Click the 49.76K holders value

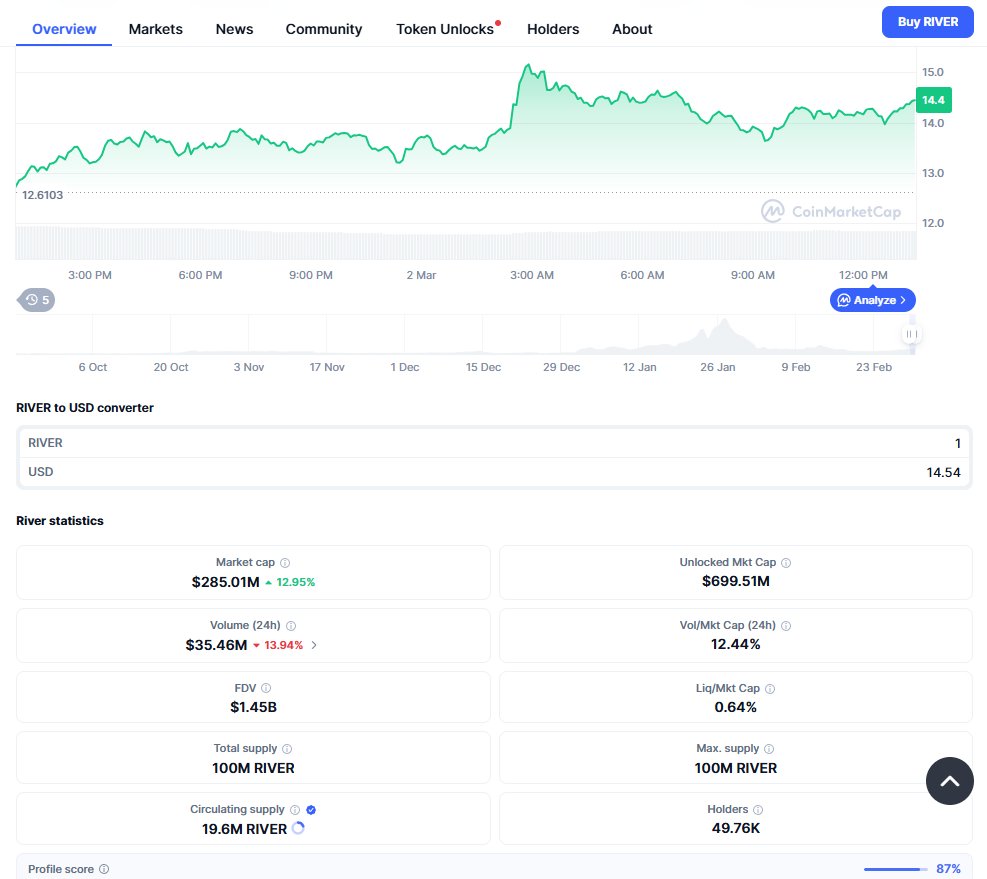point(736,828)
